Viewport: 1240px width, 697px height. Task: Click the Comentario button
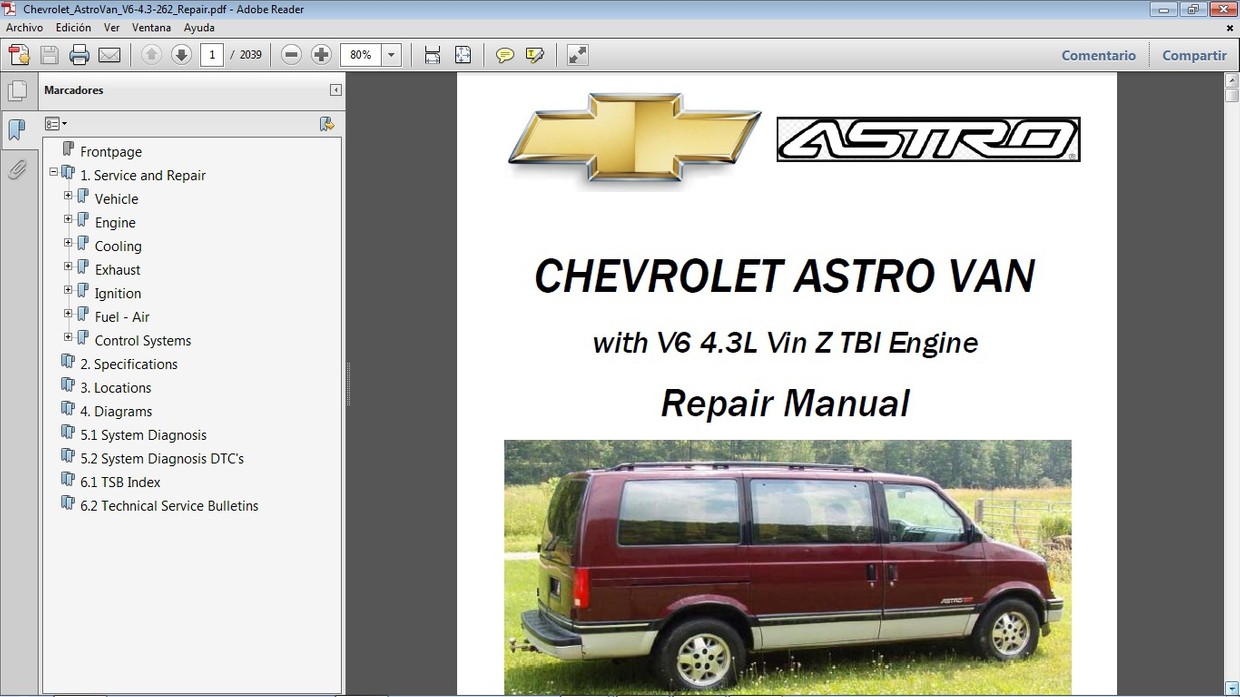[1098, 55]
